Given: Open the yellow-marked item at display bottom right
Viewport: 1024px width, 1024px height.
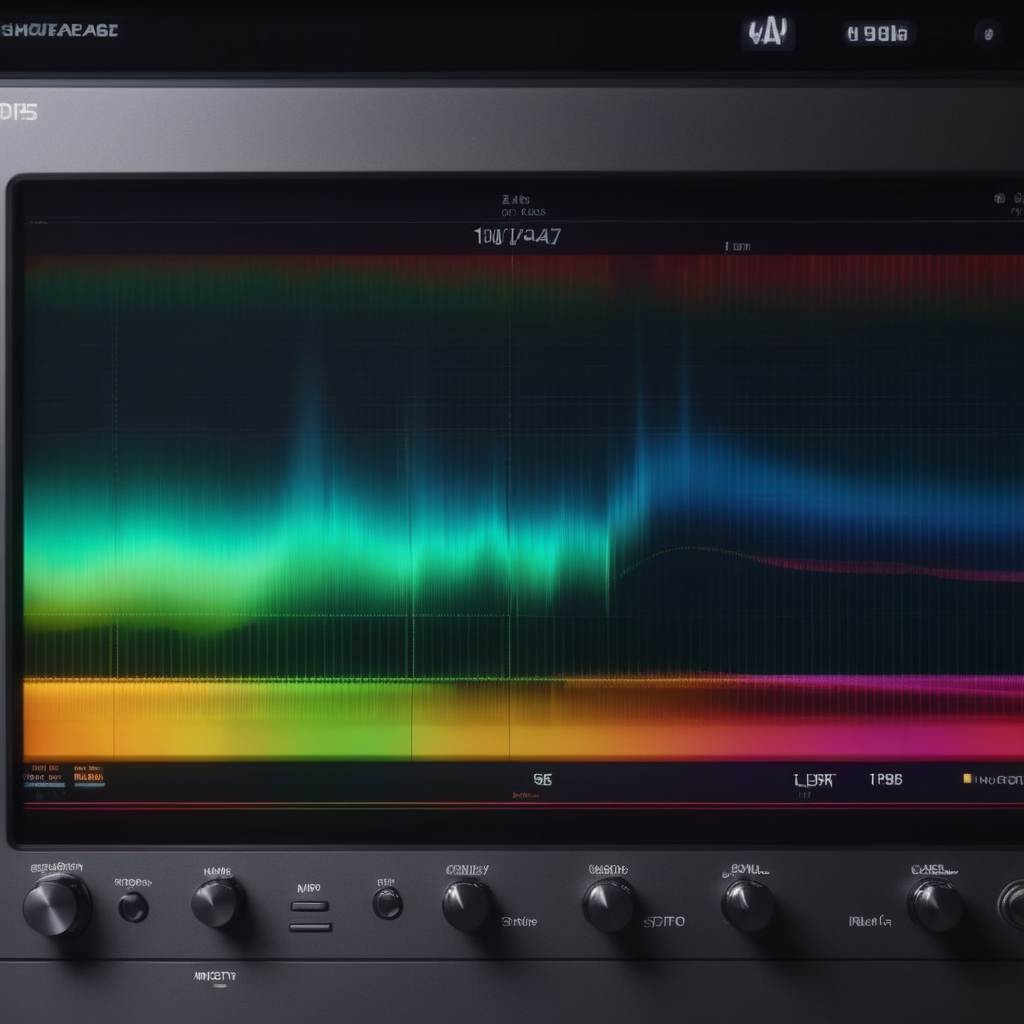Looking at the screenshot, I should click(x=992, y=779).
